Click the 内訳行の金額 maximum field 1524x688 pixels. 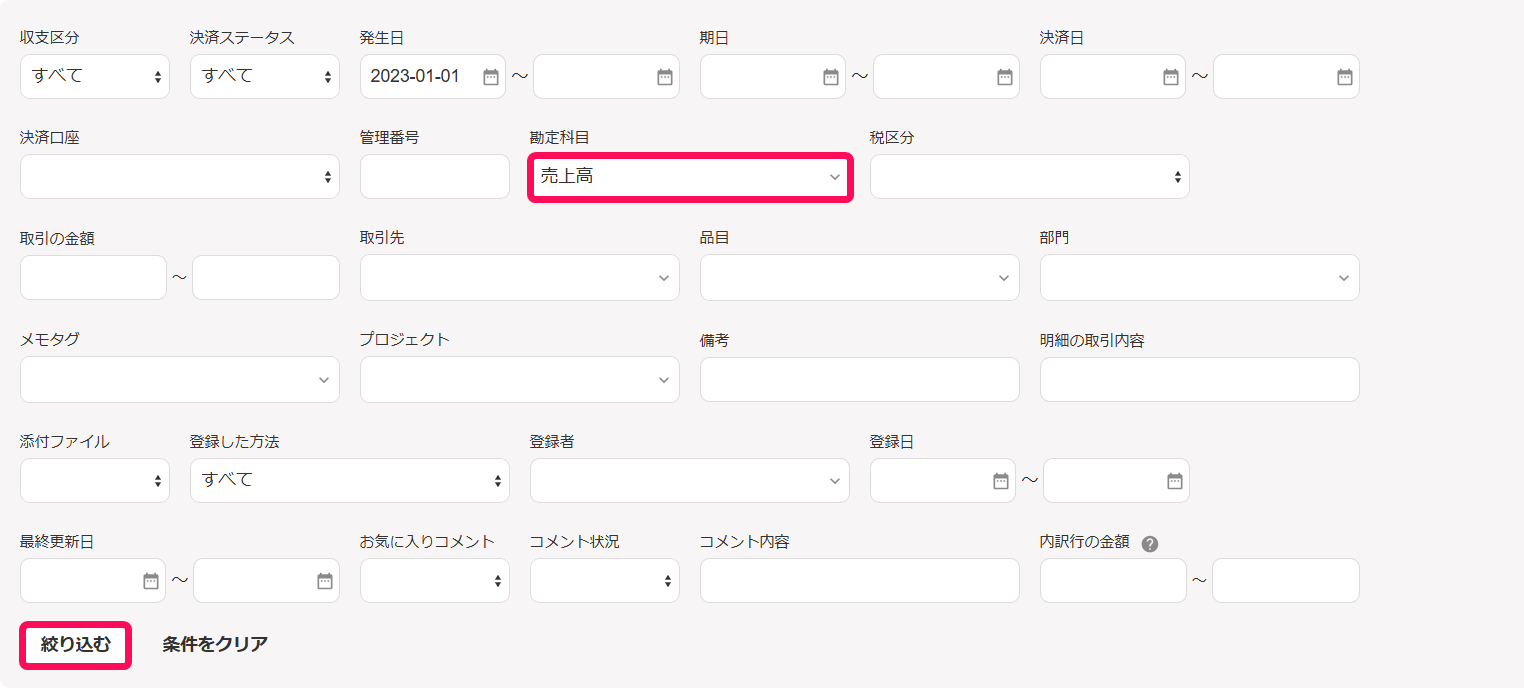coord(1286,581)
